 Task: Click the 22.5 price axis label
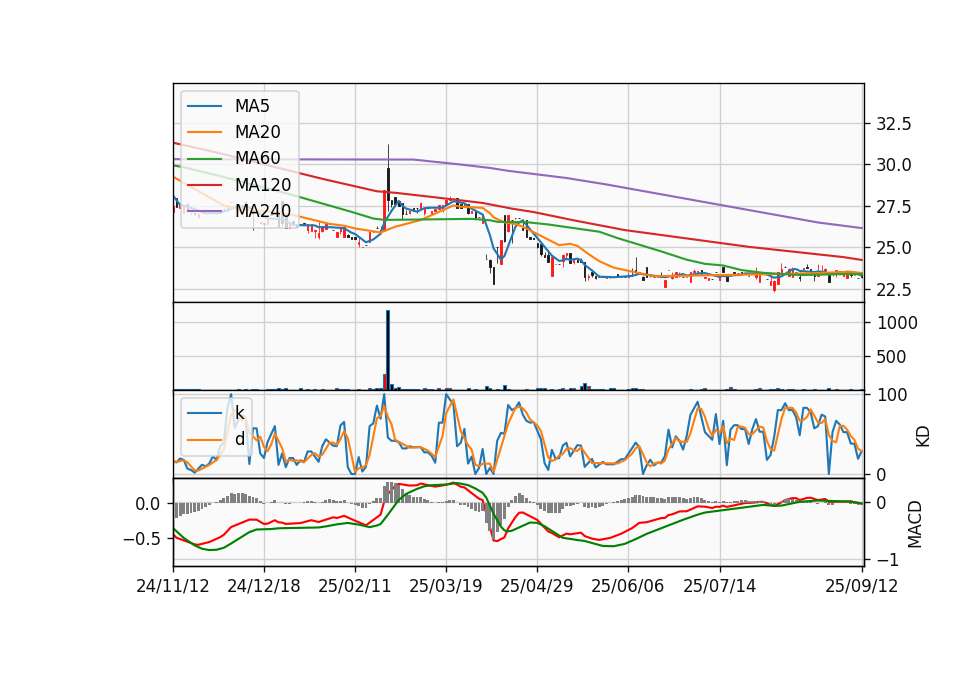894,290
